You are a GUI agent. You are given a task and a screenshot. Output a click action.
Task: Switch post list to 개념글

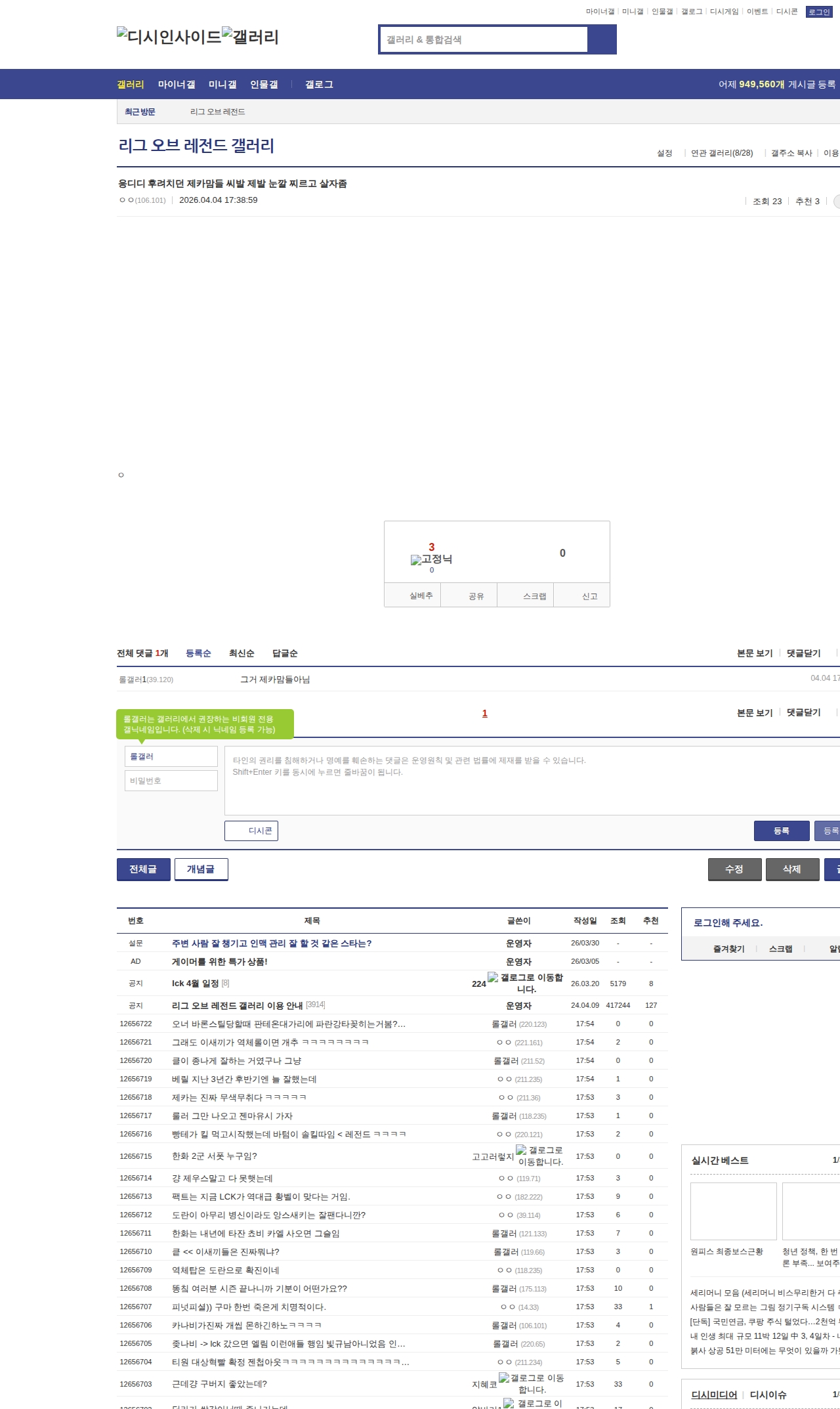click(x=201, y=869)
